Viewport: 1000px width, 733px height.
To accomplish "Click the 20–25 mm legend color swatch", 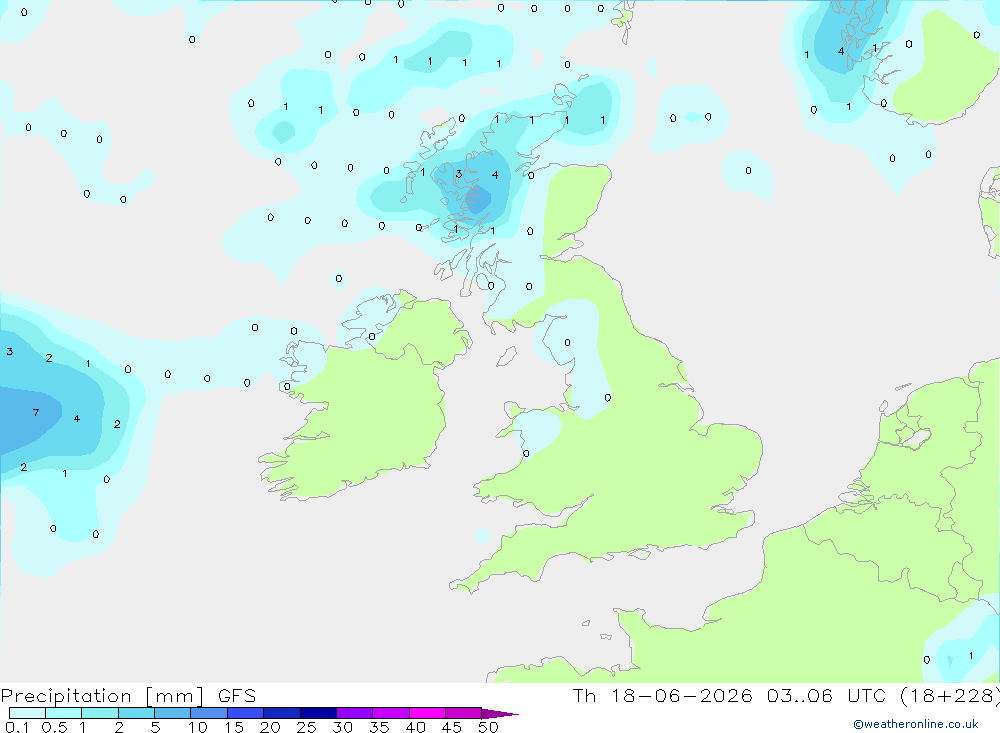I will pyautogui.click(x=281, y=713).
